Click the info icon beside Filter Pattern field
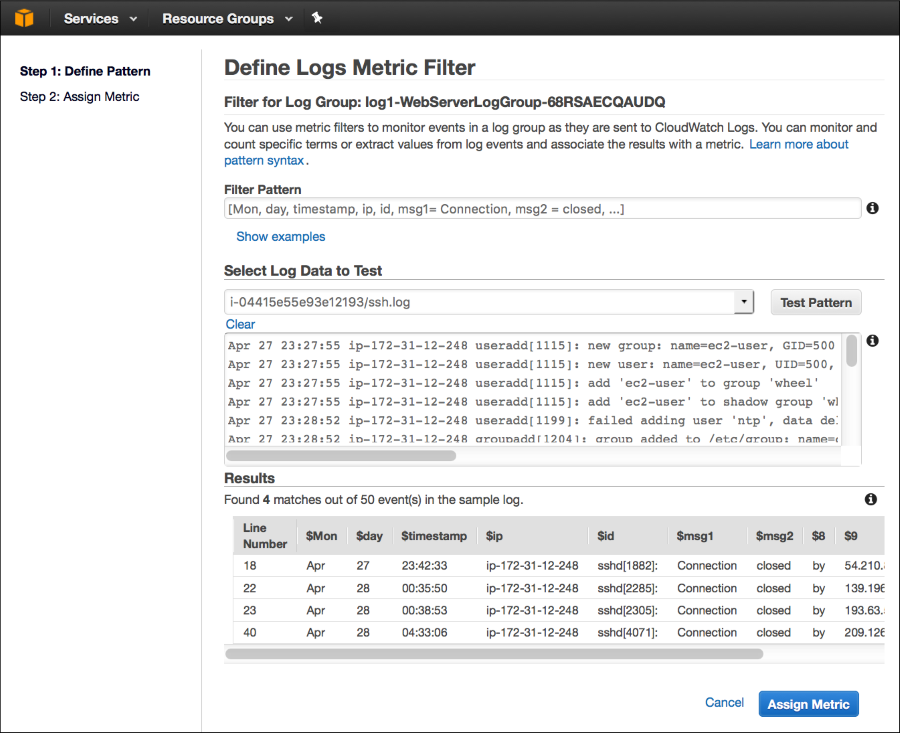The height and width of the screenshot is (733, 900). (x=871, y=208)
